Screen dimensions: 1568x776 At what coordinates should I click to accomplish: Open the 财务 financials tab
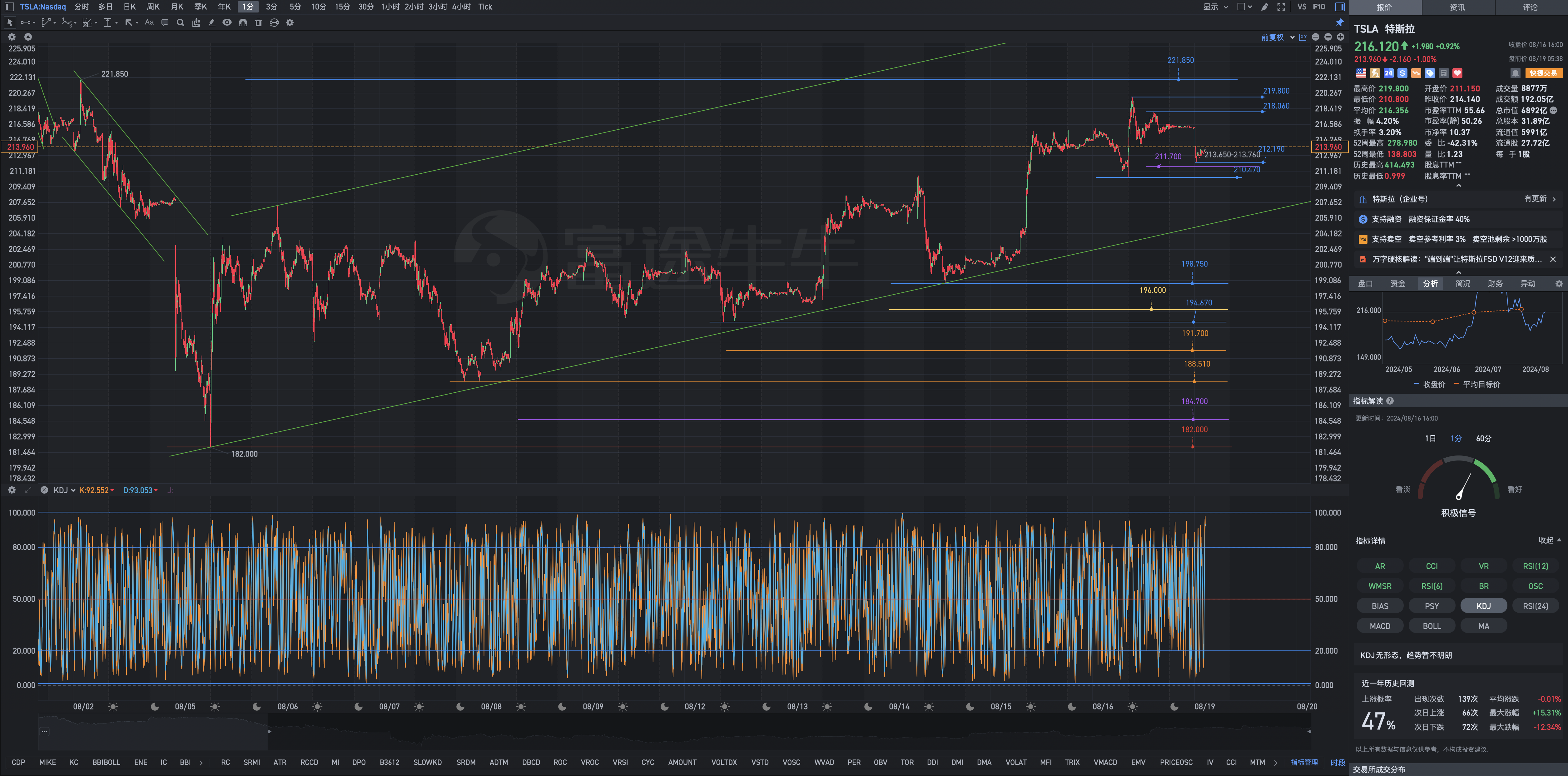point(1495,284)
